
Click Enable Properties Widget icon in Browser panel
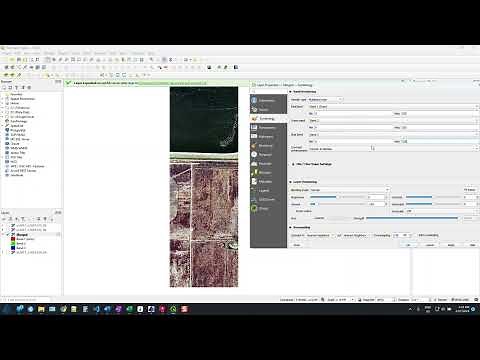(x=29, y=87)
